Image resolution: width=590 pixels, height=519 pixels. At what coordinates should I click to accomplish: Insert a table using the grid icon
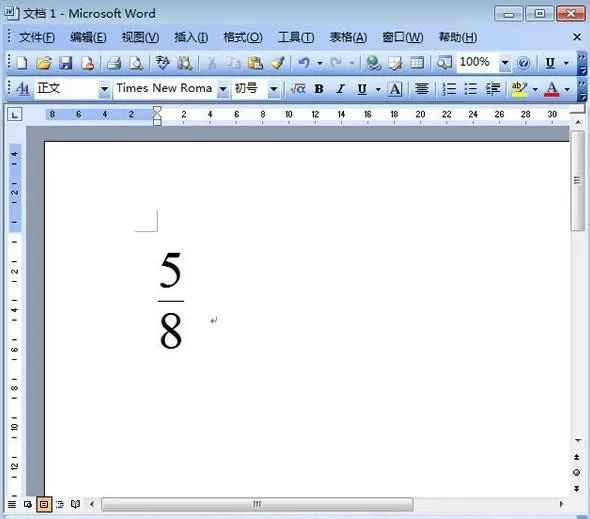417,63
